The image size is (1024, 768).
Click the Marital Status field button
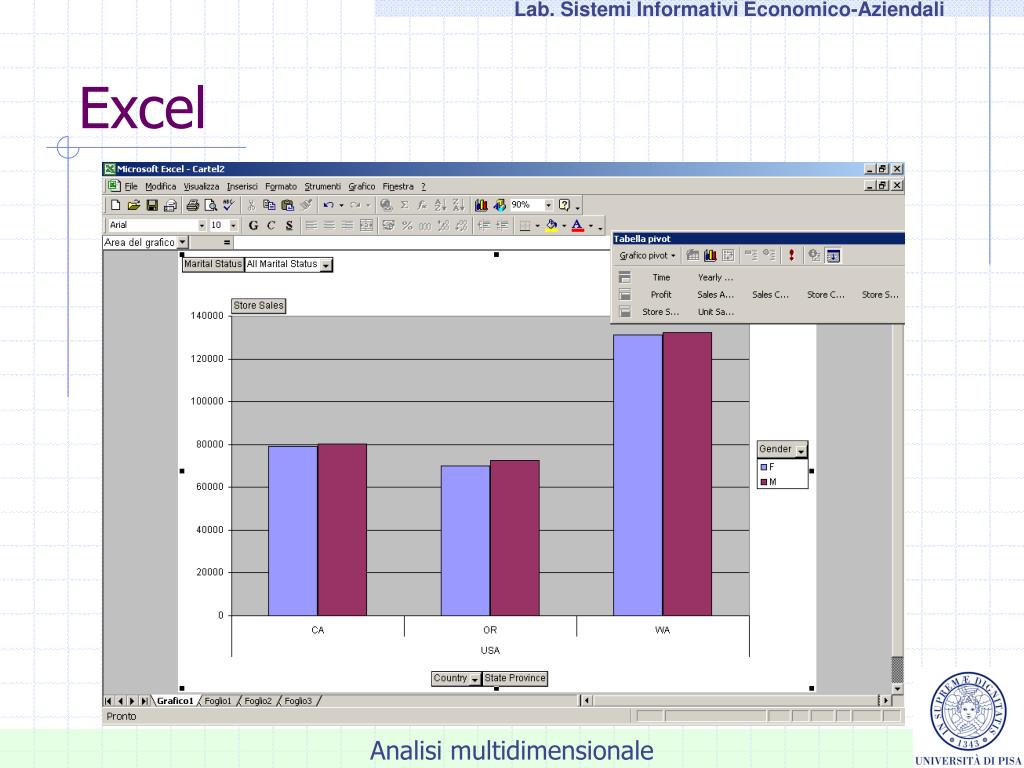click(x=213, y=264)
